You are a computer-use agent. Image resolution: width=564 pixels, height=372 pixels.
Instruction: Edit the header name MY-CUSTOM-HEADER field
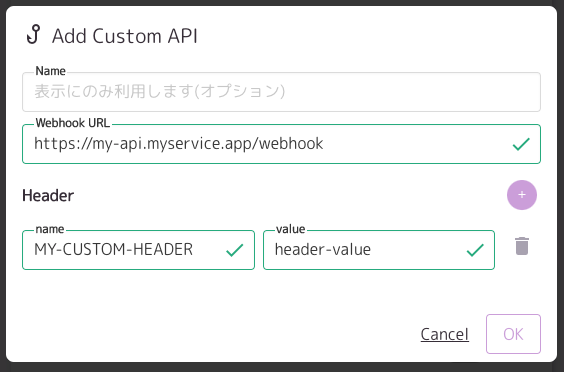click(x=138, y=250)
